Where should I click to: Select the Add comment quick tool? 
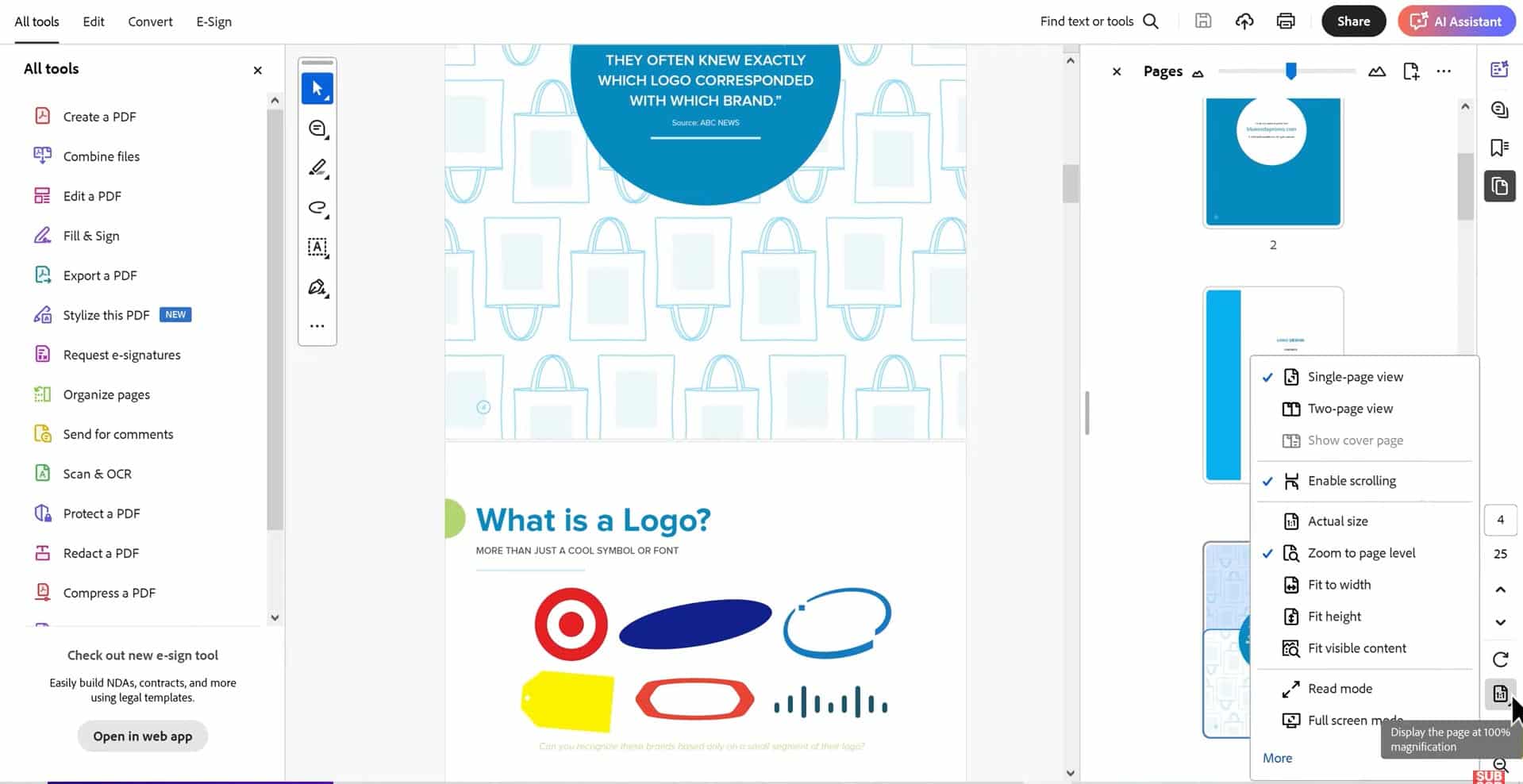click(317, 128)
